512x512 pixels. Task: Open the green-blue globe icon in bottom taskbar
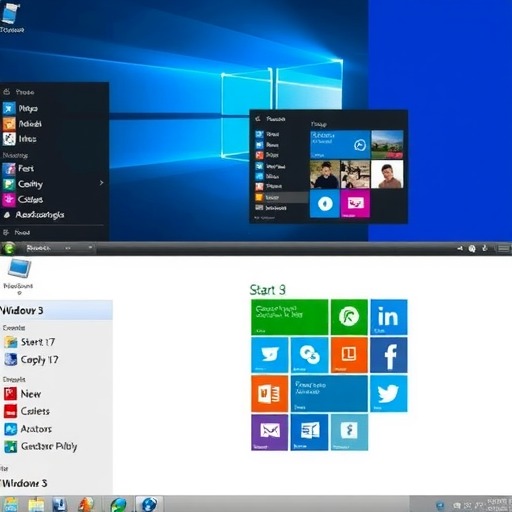tap(118, 505)
